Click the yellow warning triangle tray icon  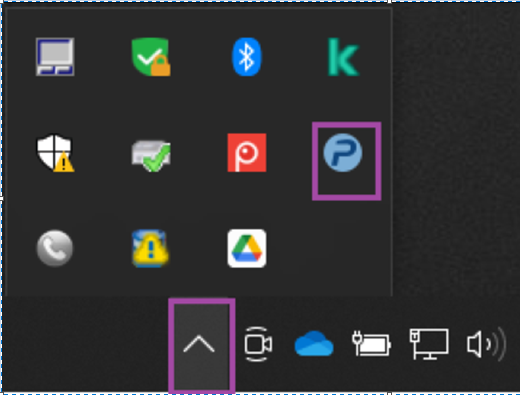pos(150,248)
